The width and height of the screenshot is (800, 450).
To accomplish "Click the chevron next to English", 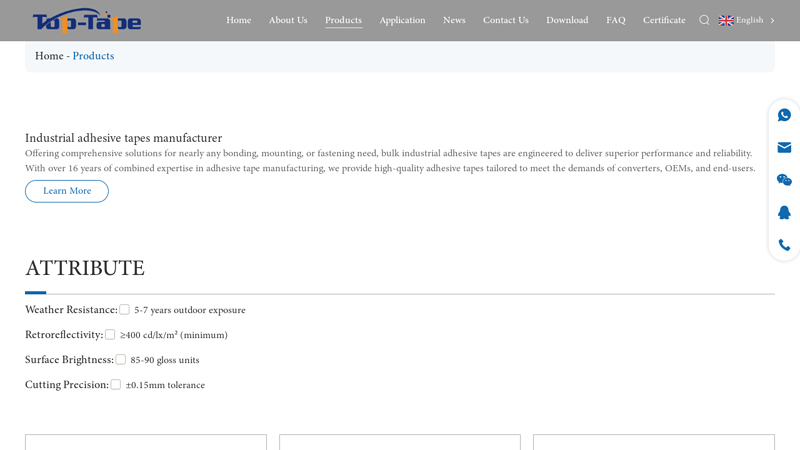I will pos(772,20).
